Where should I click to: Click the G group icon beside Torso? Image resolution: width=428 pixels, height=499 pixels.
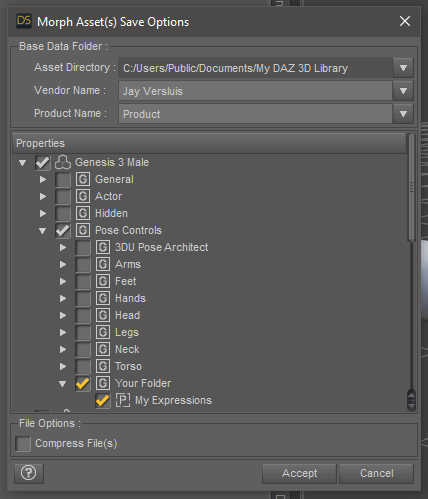coord(103,366)
